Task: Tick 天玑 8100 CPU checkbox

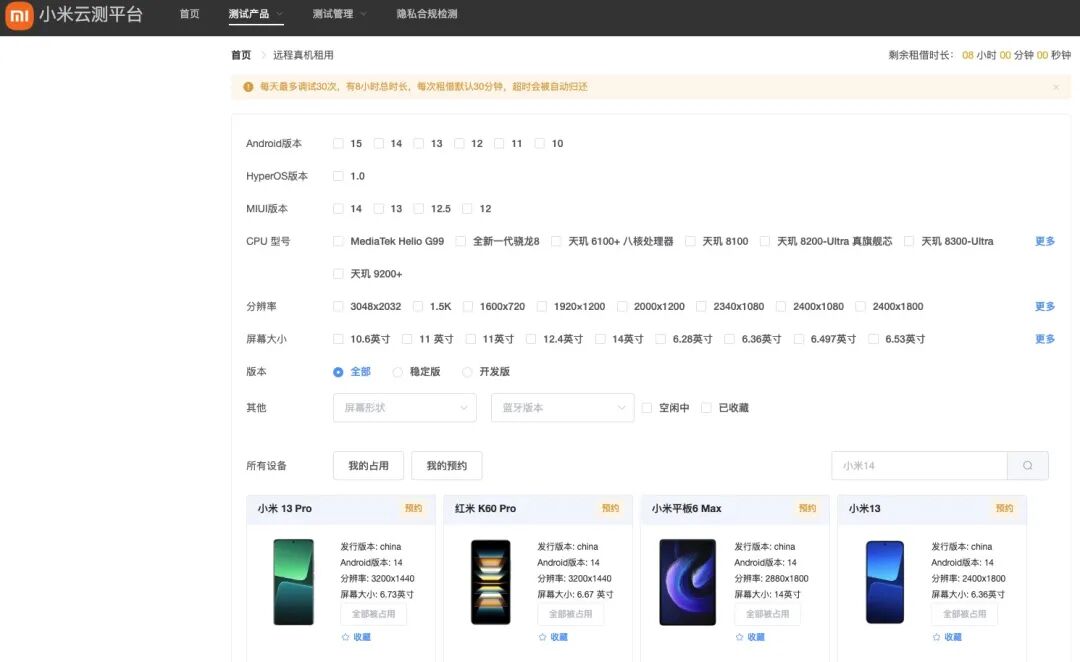Action: coord(690,241)
